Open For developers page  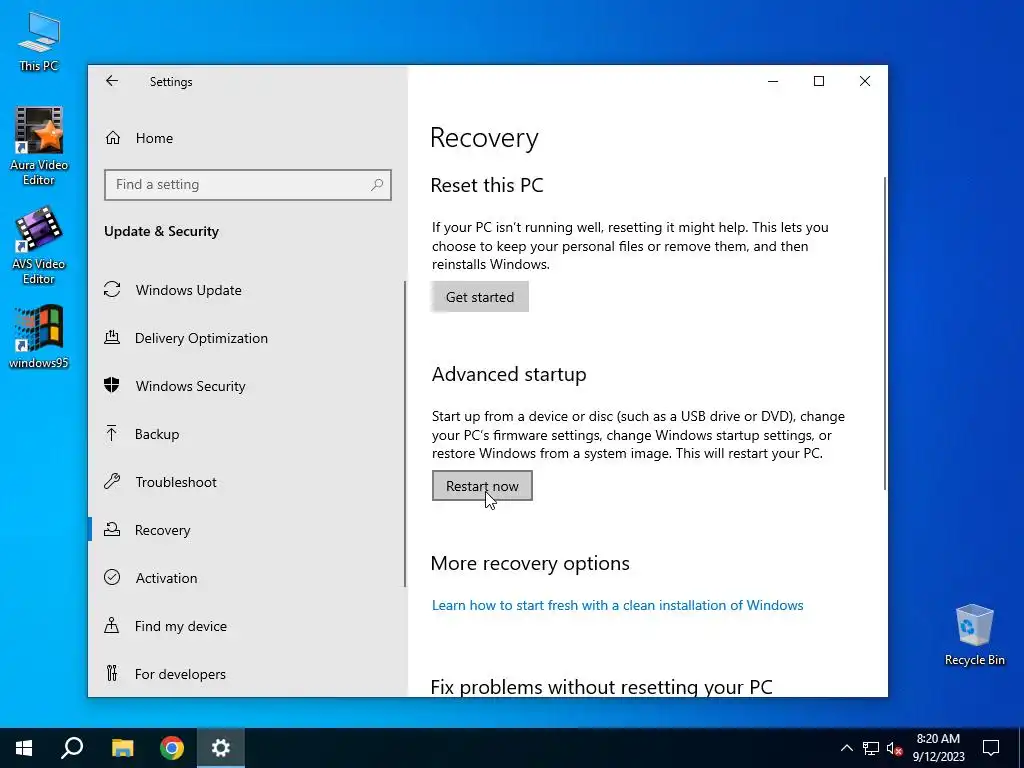tap(180, 674)
